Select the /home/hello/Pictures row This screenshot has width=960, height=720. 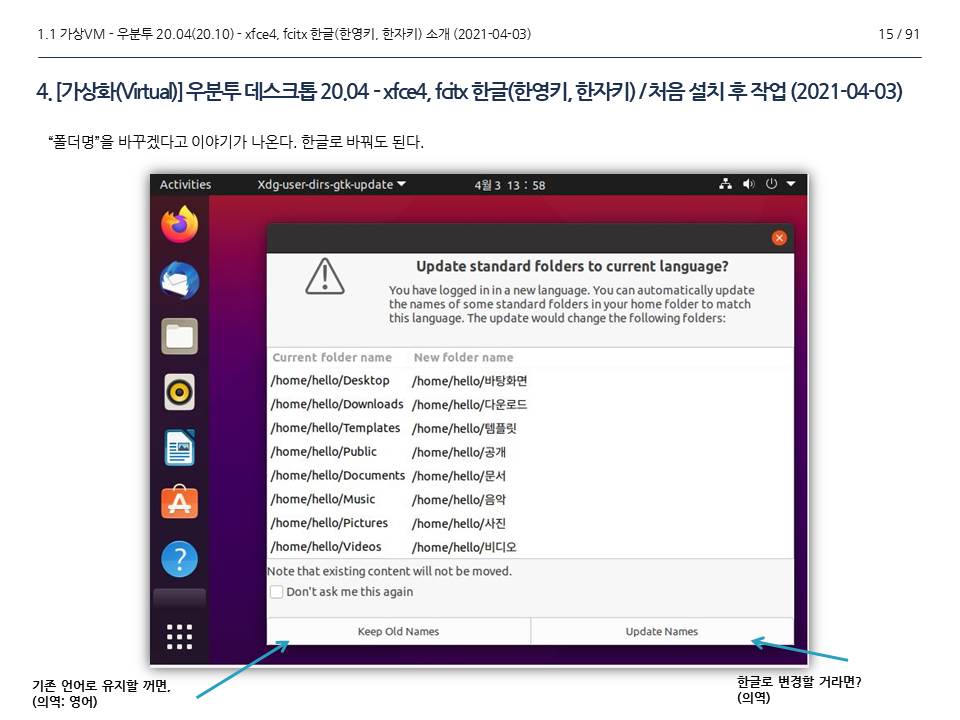pos(530,523)
